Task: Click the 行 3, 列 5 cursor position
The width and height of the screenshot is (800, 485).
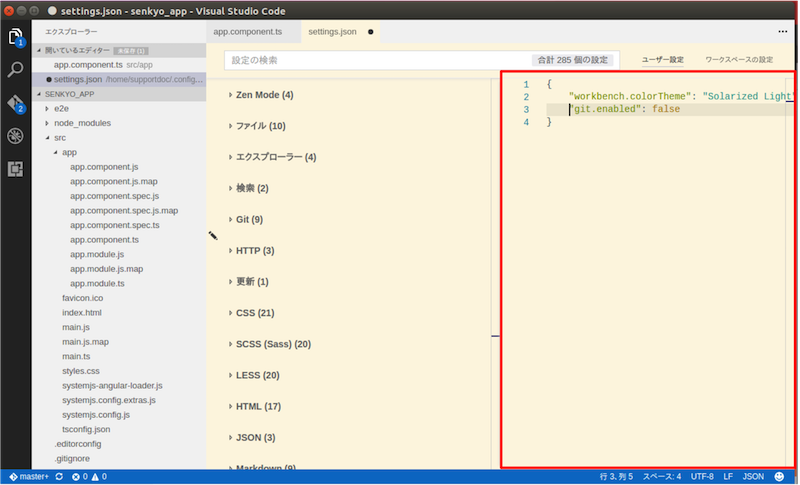Action: pos(616,476)
